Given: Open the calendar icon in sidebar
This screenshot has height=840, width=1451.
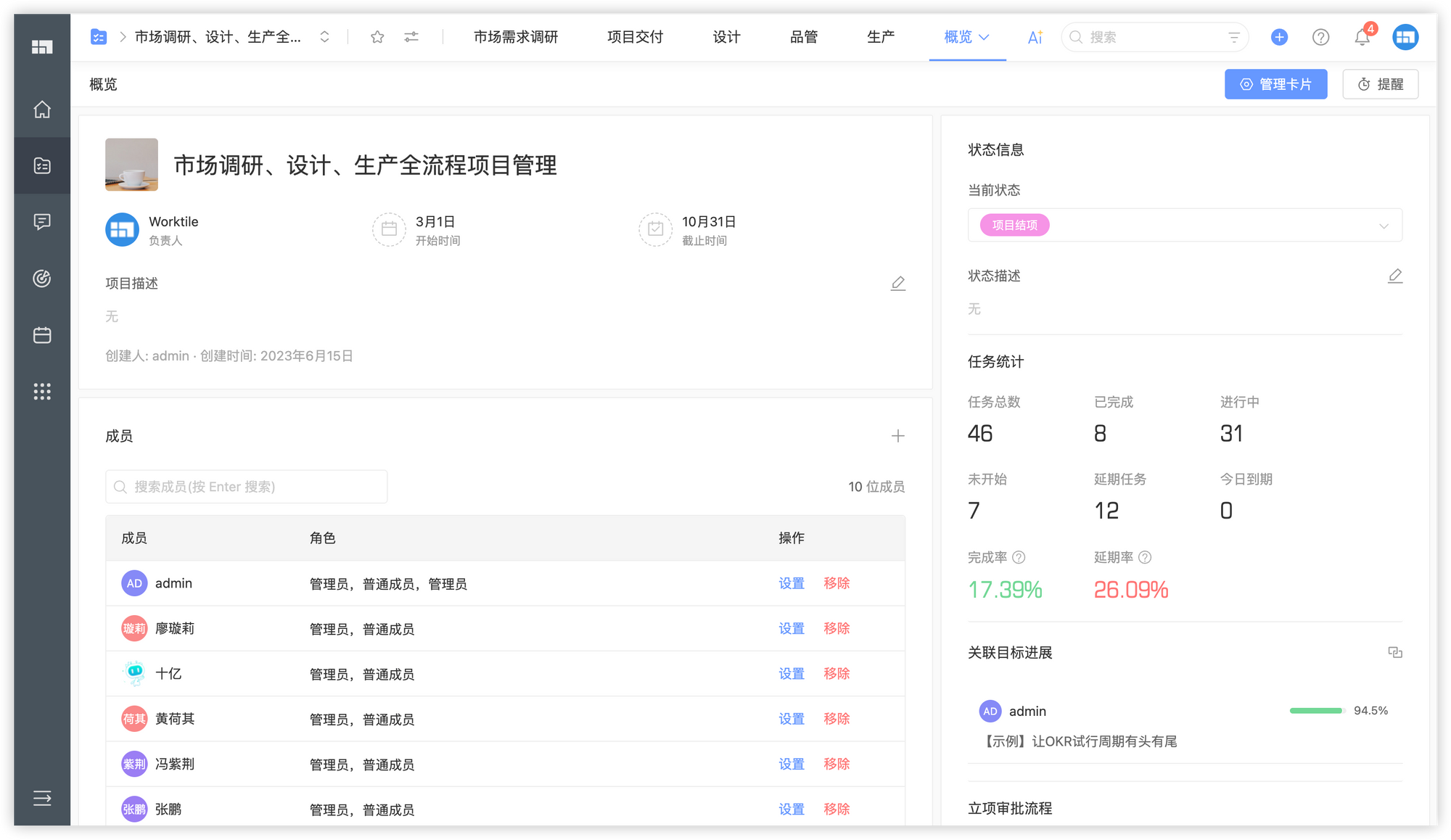Looking at the screenshot, I should [42, 335].
